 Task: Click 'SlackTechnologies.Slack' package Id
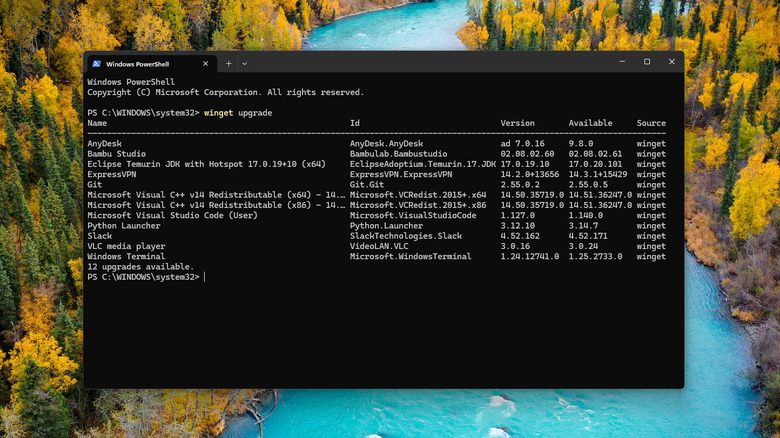[406, 236]
